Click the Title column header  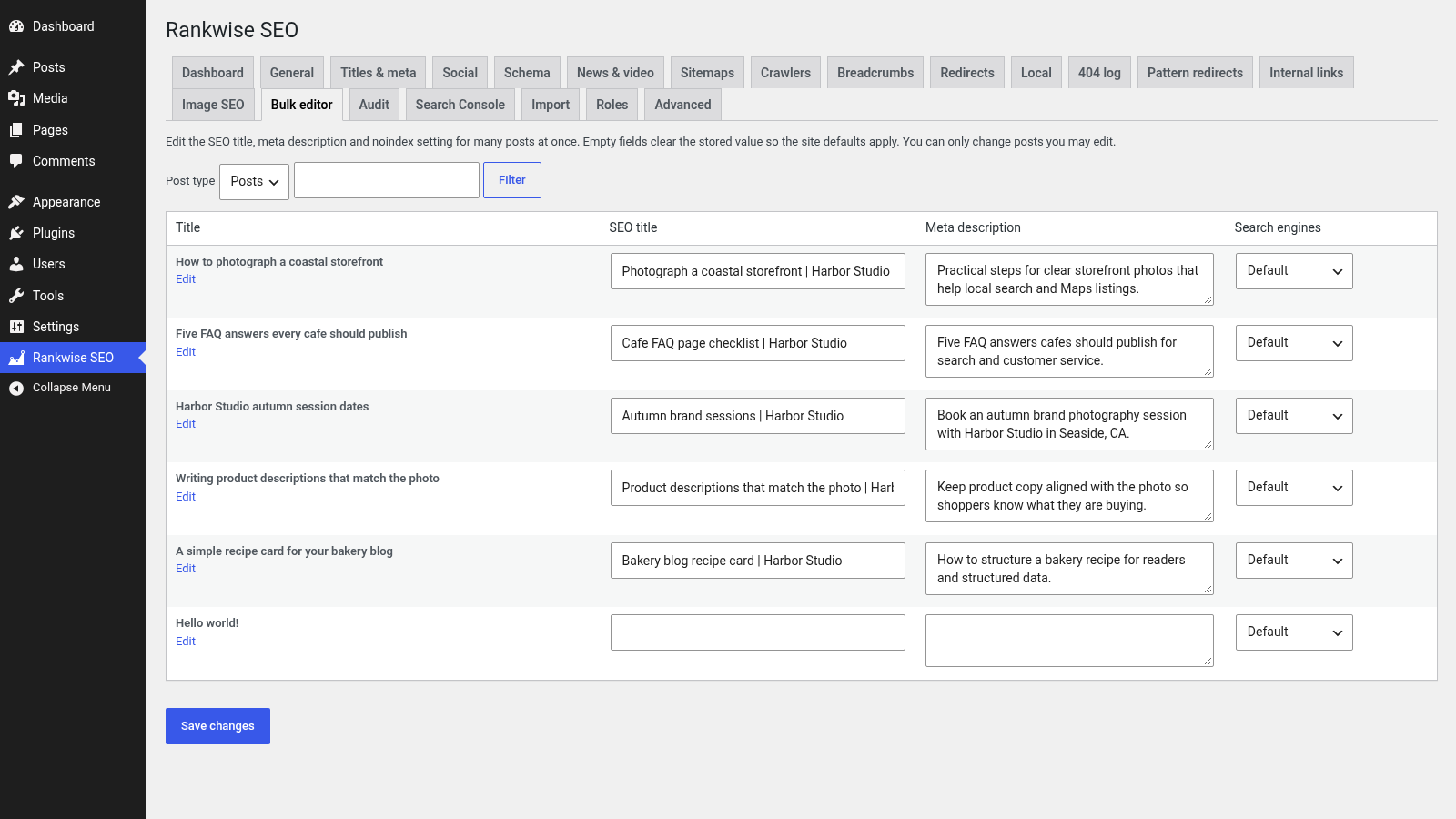[x=188, y=227]
